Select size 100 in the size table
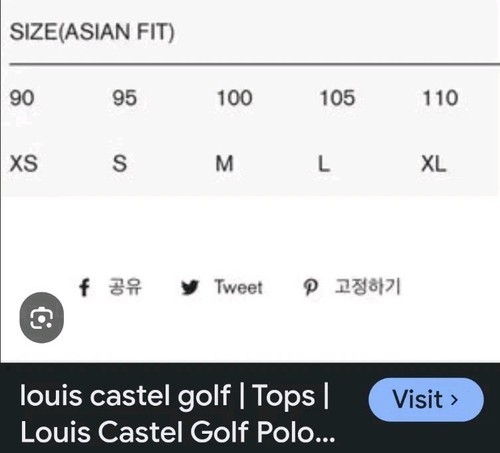The image size is (500, 453). click(x=234, y=98)
